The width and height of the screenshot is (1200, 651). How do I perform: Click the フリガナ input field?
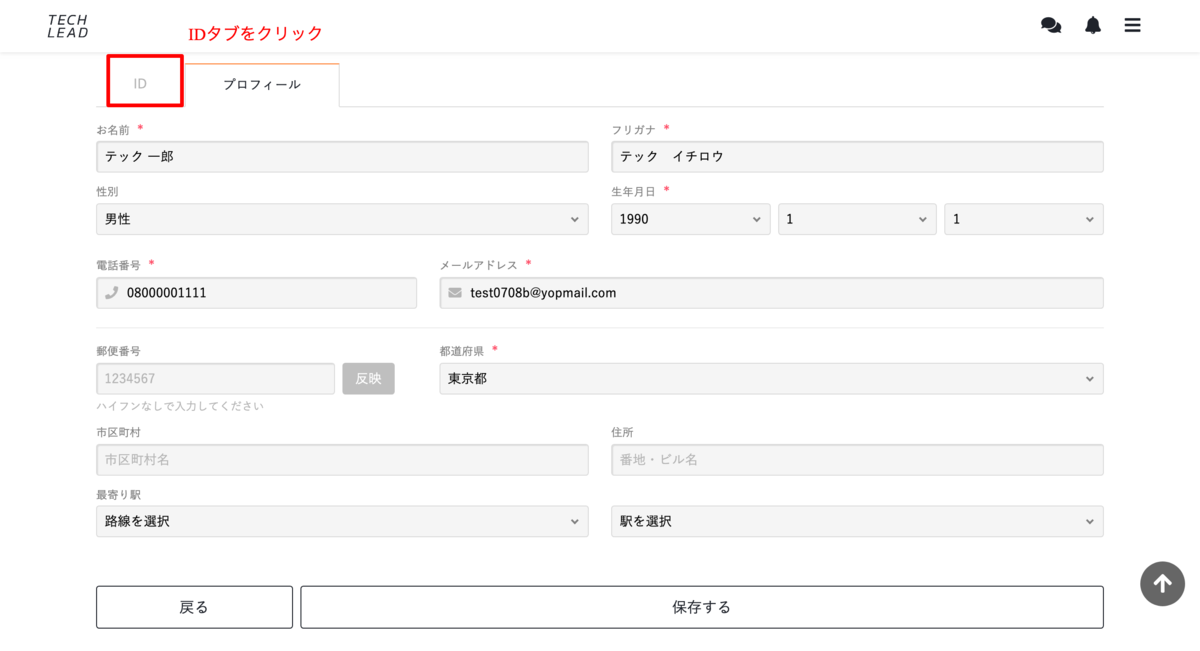pyautogui.click(x=857, y=157)
